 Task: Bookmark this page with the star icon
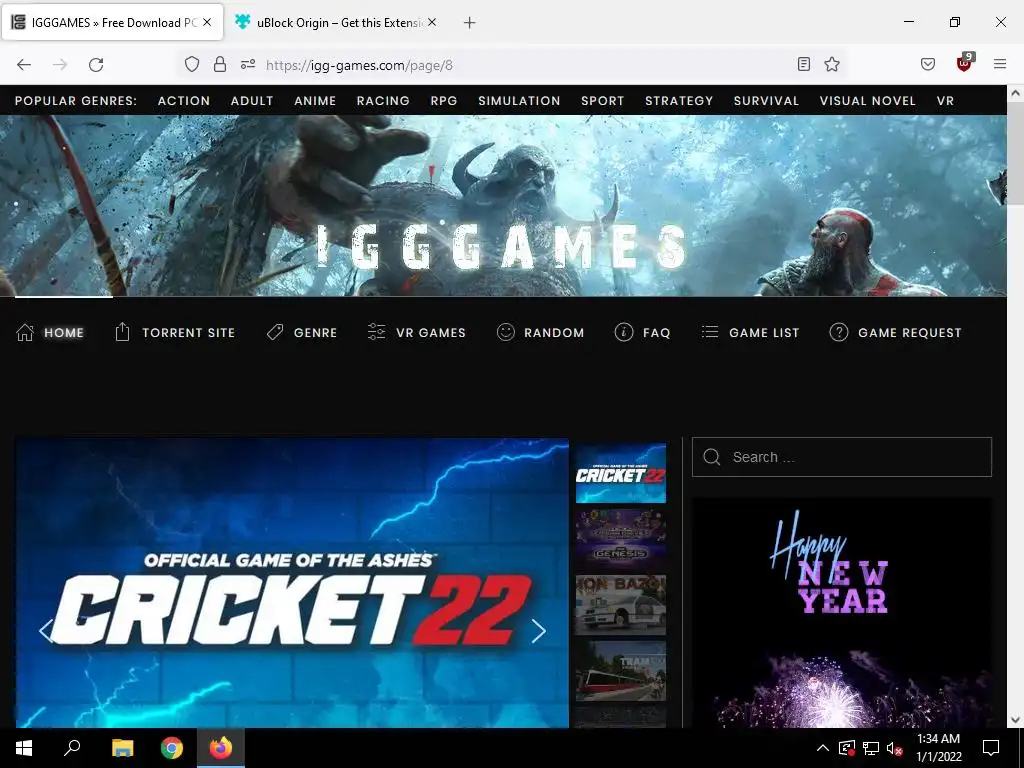(x=831, y=64)
